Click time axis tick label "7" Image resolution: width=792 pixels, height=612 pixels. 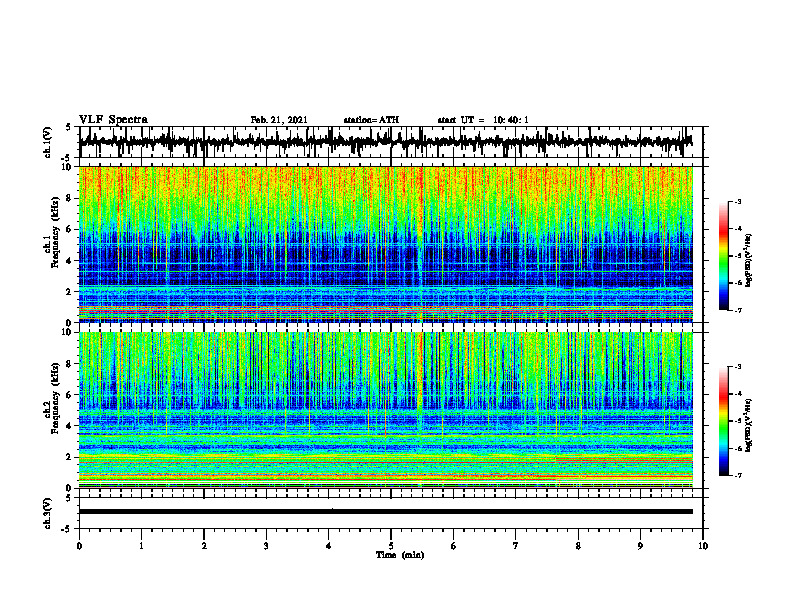tap(516, 546)
